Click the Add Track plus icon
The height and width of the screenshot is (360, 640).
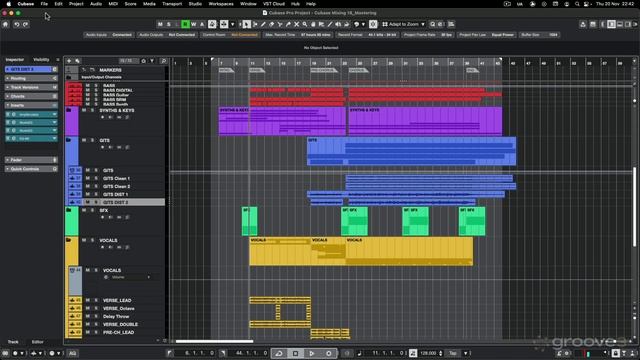[x=69, y=61]
